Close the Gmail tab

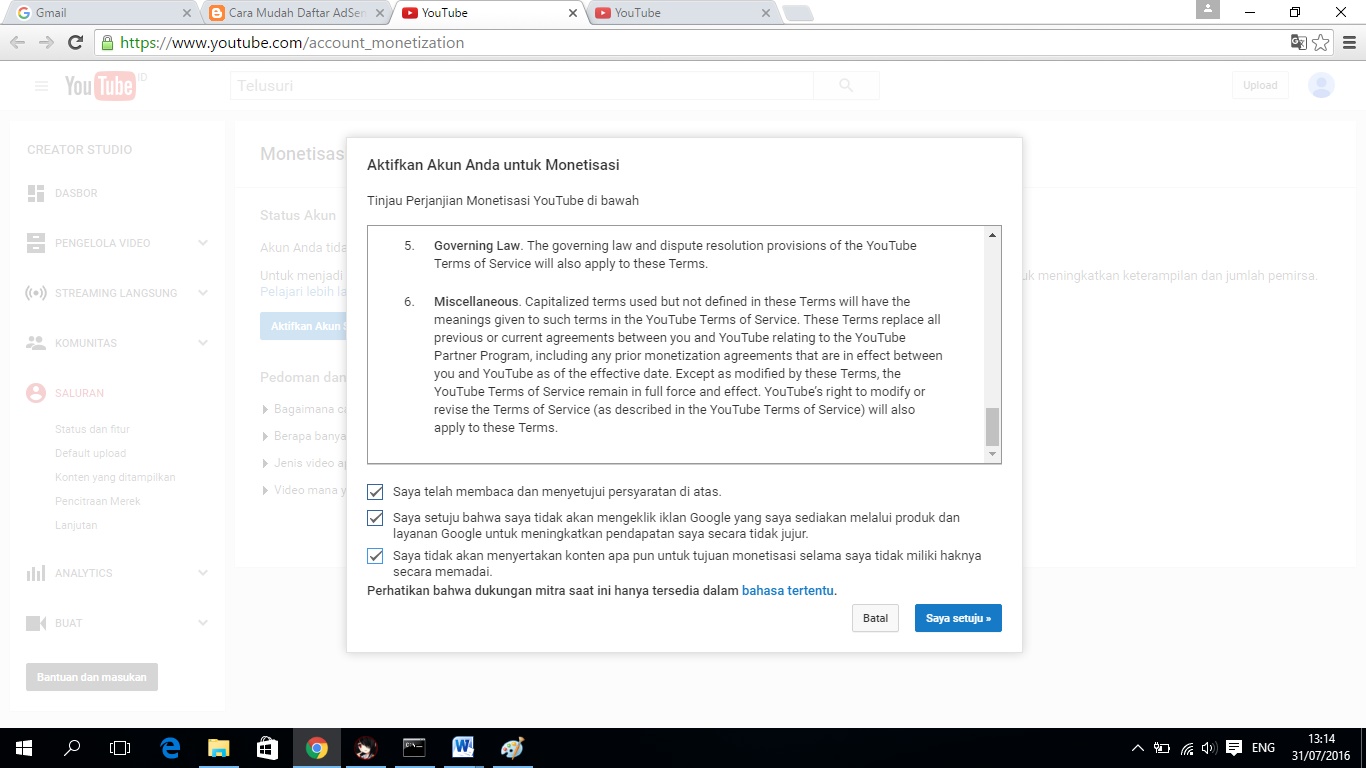tap(187, 13)
